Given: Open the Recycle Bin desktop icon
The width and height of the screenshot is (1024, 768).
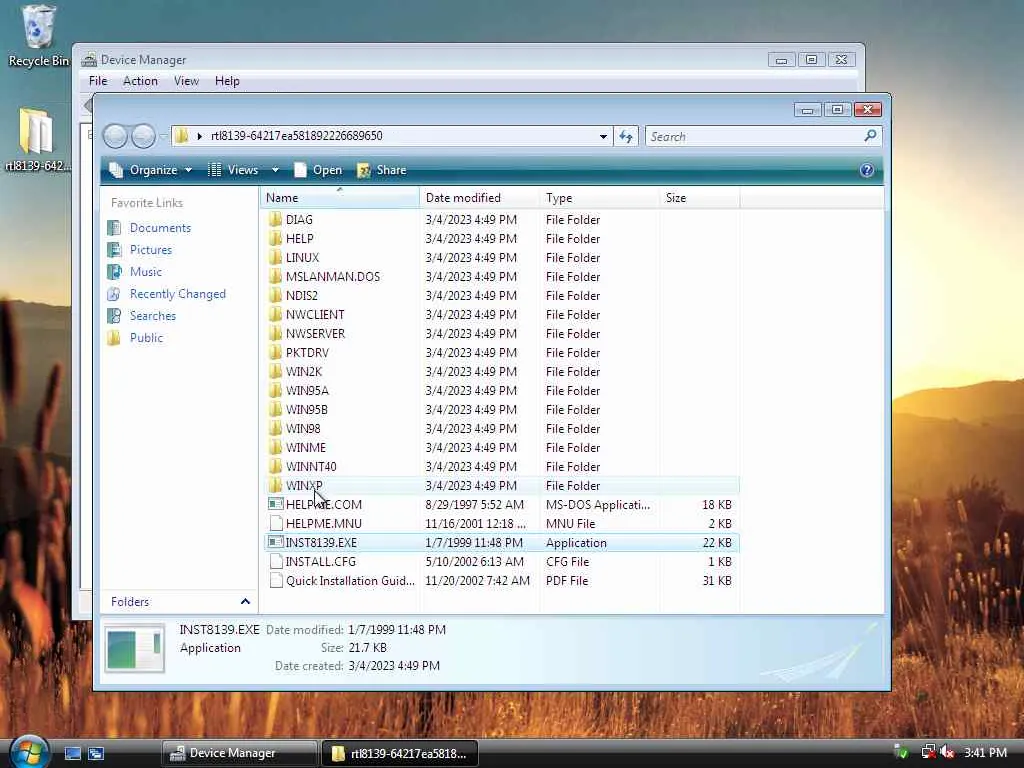Looking at the screenshot, I should (x=38, y=36).
